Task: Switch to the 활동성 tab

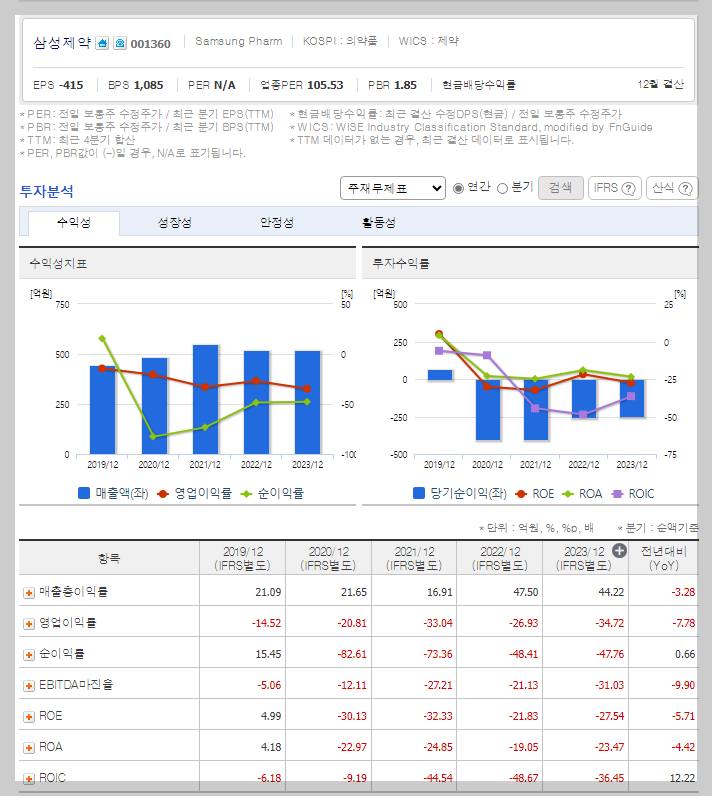Action: tap(379, 223)
